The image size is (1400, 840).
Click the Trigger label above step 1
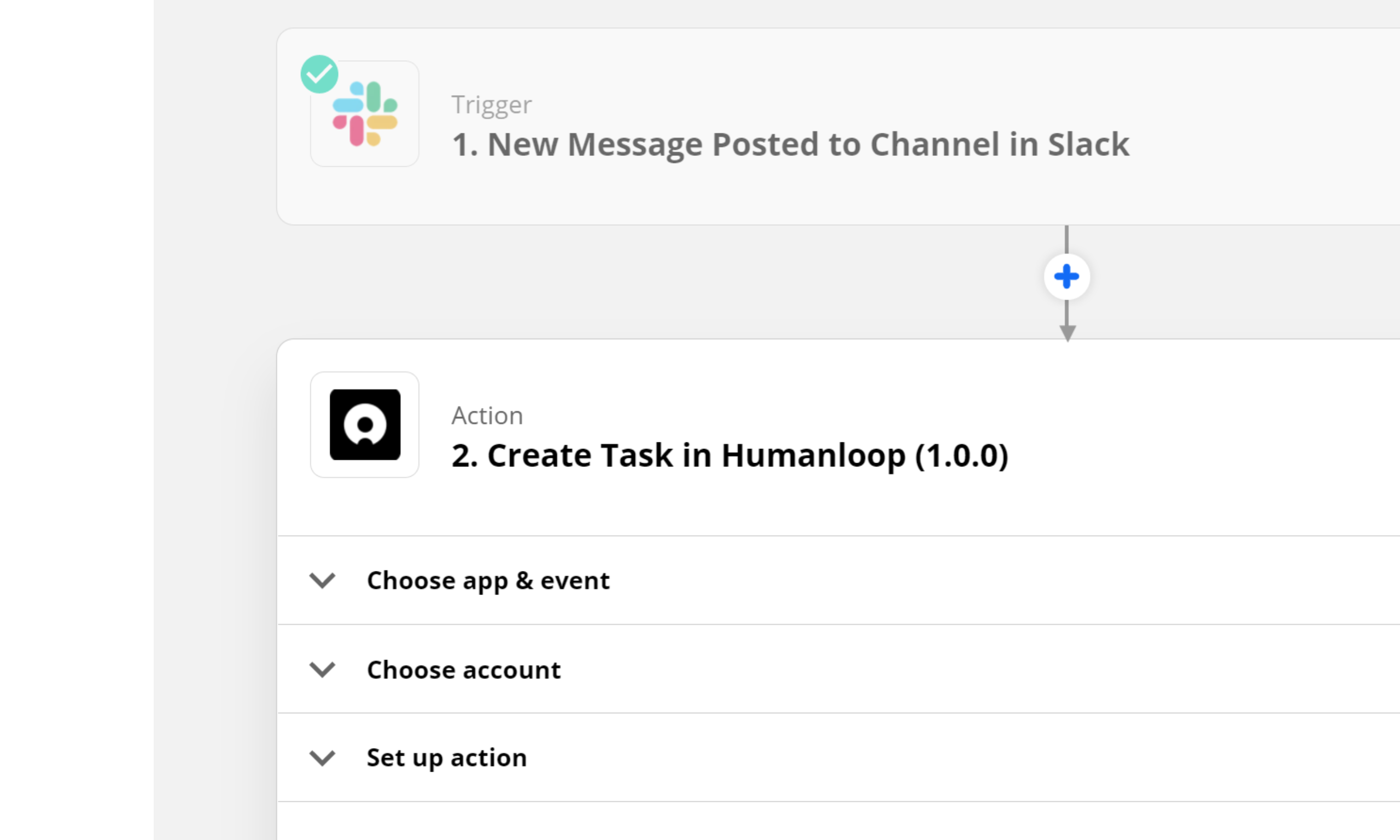491,106
